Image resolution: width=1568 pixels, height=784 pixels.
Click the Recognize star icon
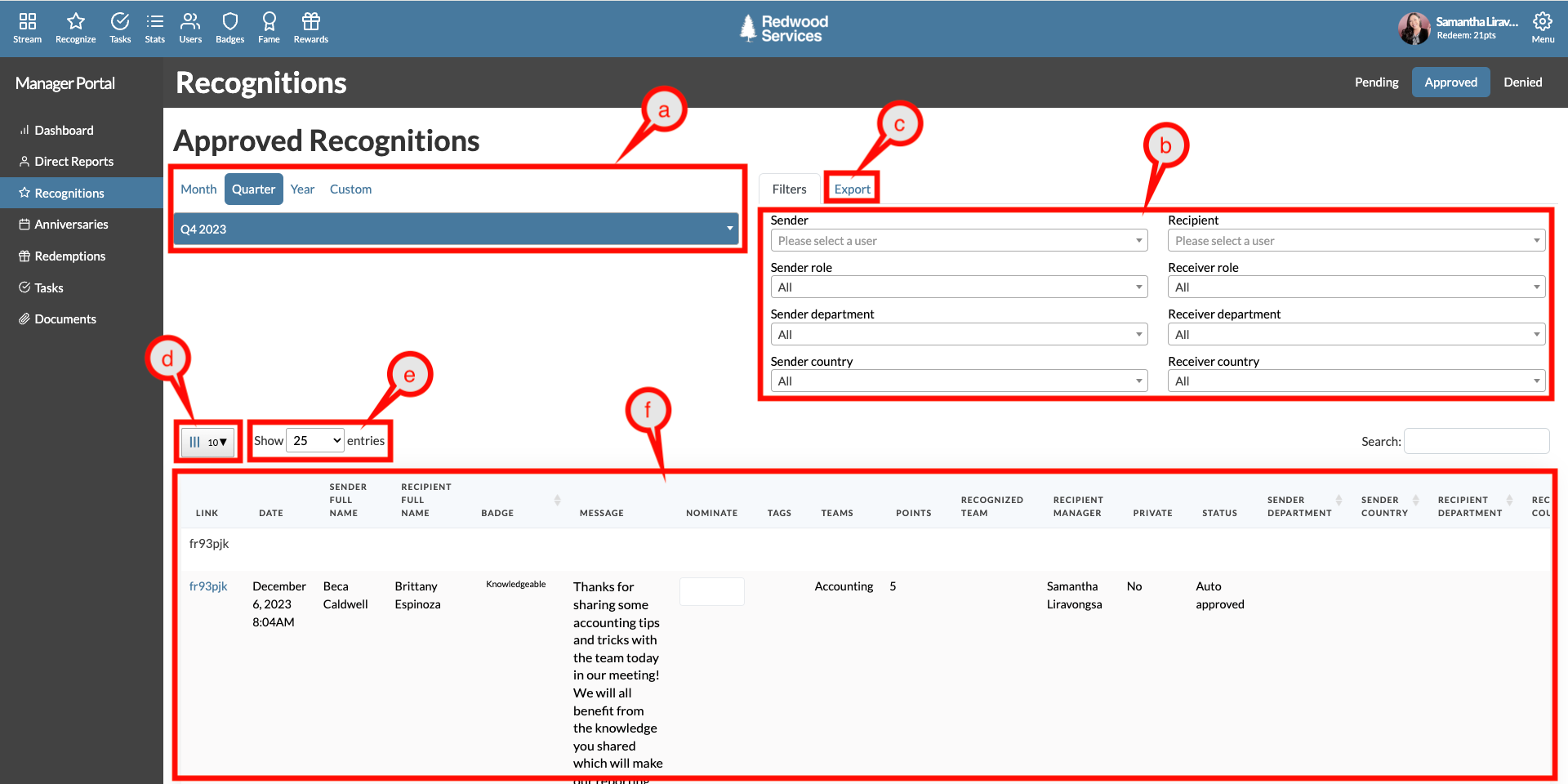[75, 28]
